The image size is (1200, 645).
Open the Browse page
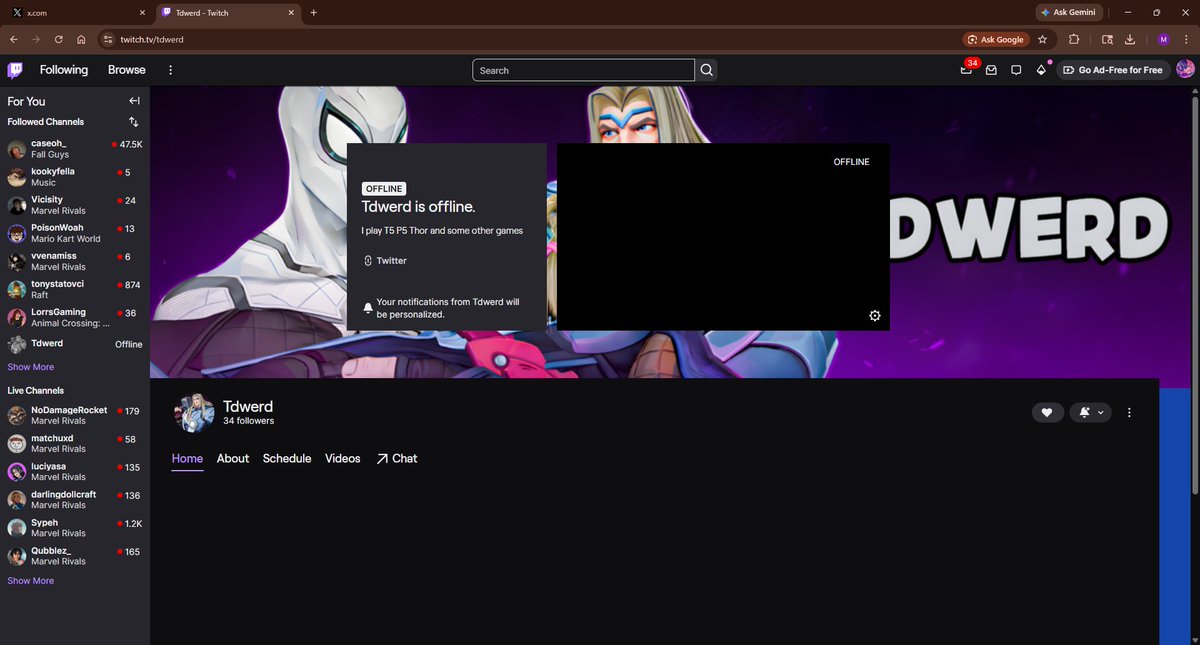[127, 70]
